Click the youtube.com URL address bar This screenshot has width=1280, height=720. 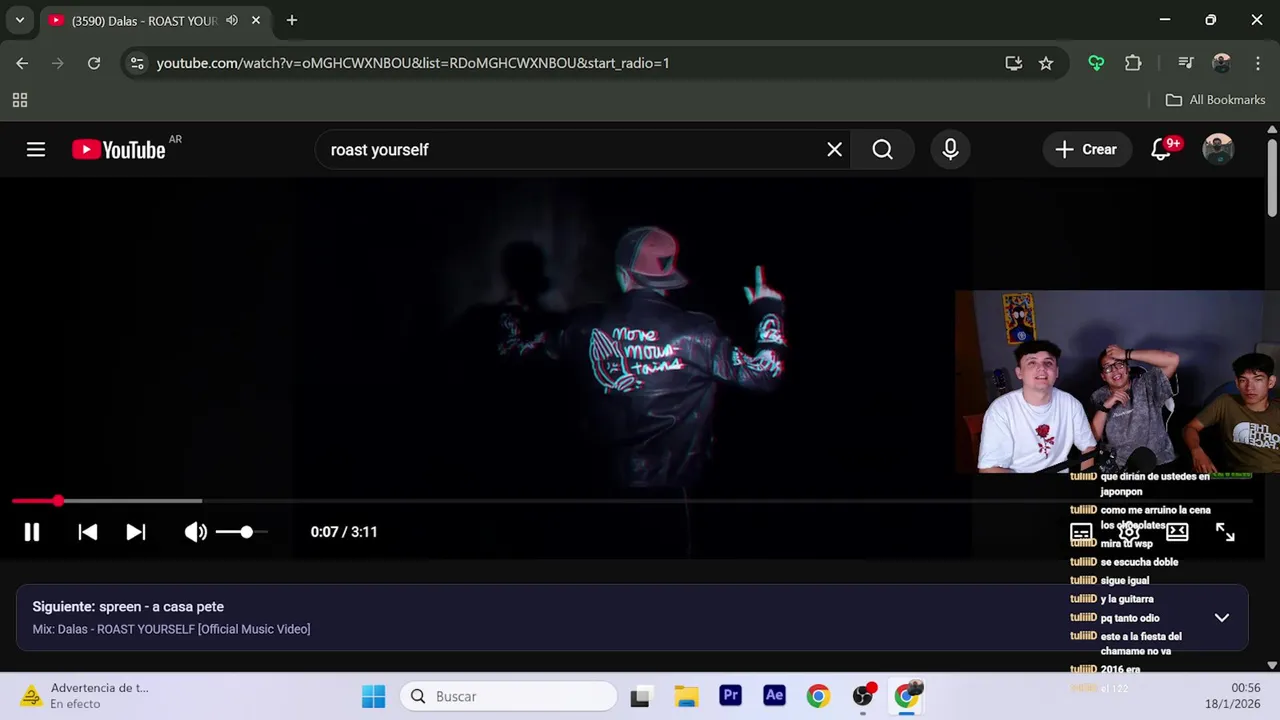[413, 63]
